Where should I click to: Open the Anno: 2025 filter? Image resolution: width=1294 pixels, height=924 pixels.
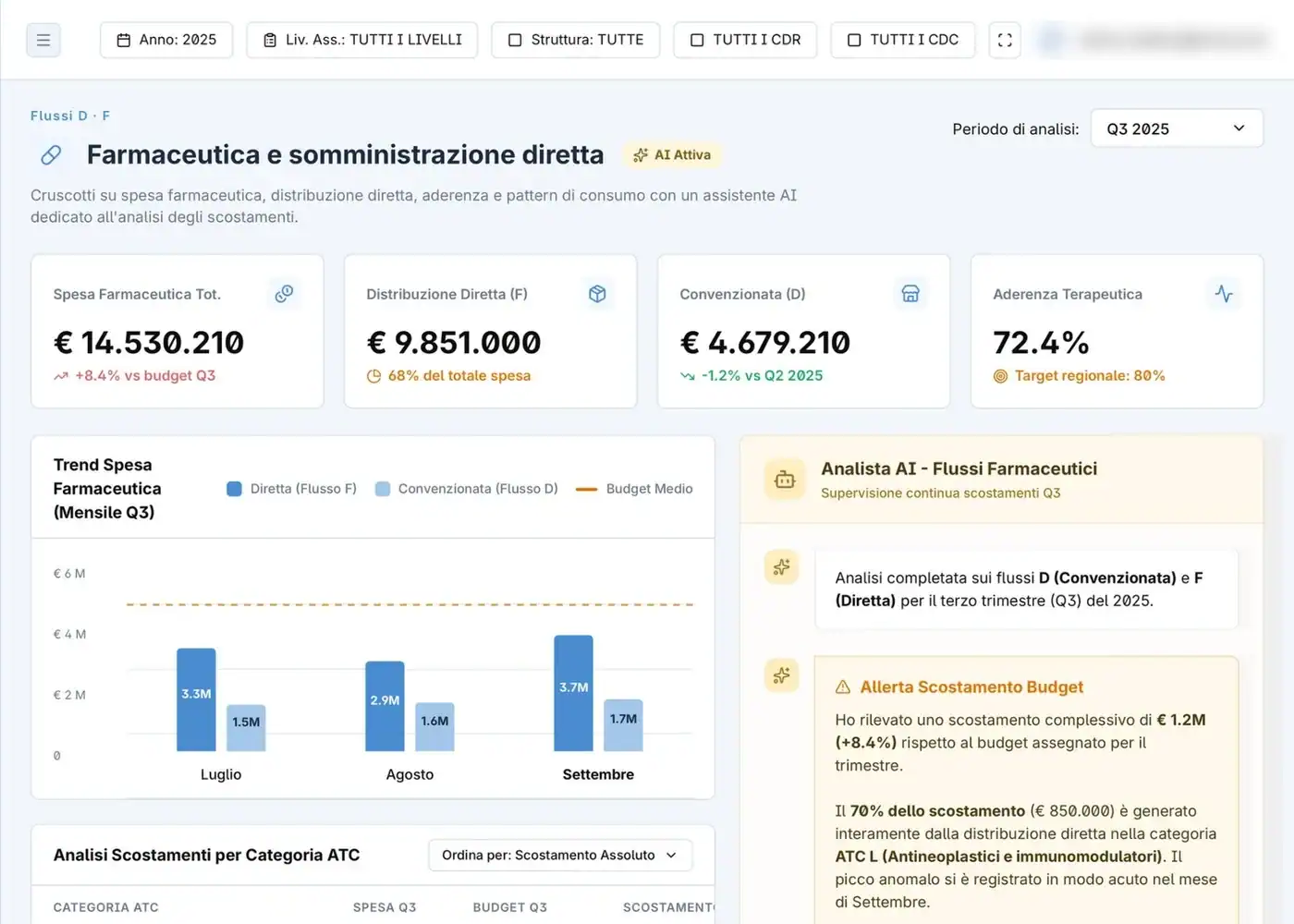coord(166,40)
